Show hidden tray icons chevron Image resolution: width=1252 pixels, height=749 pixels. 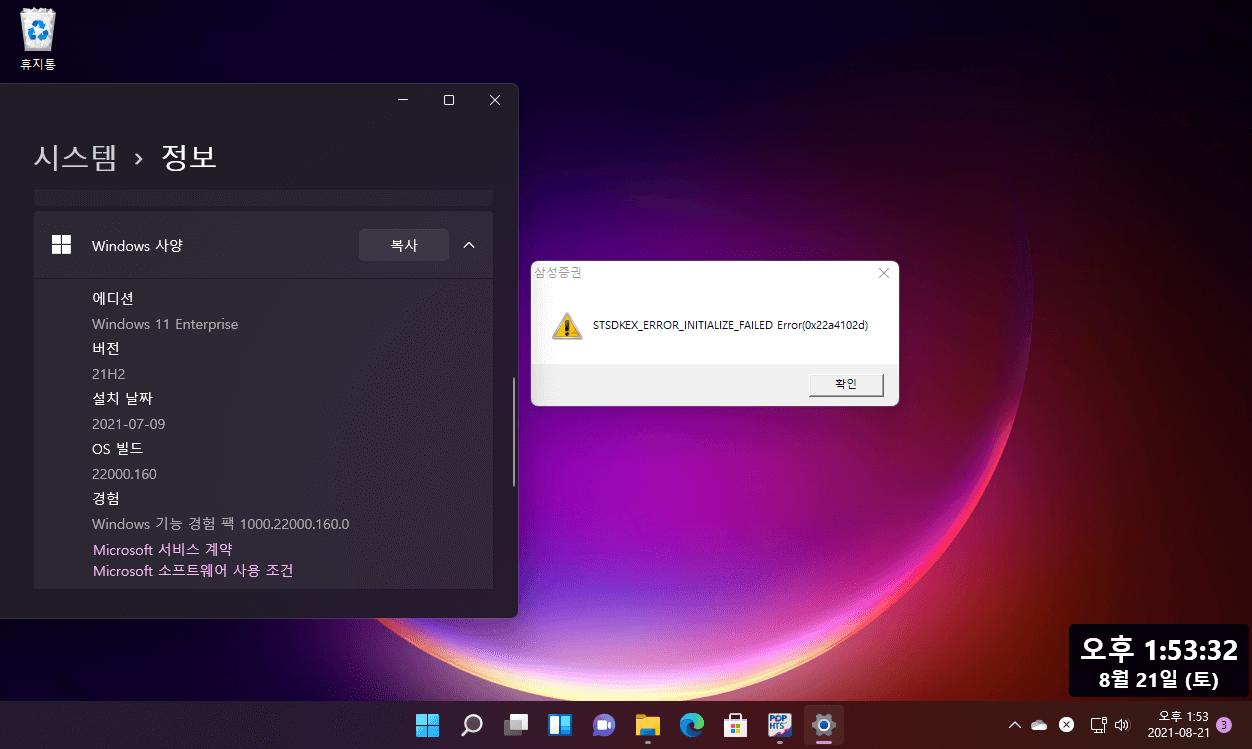point(1014,725)
